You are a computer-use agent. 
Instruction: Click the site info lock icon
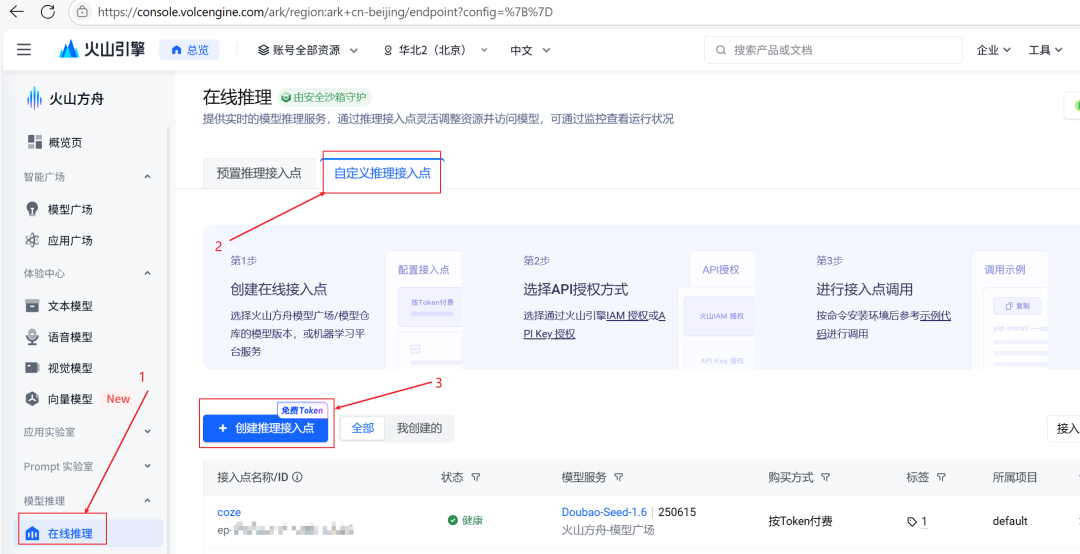click(x=82, y=11)
